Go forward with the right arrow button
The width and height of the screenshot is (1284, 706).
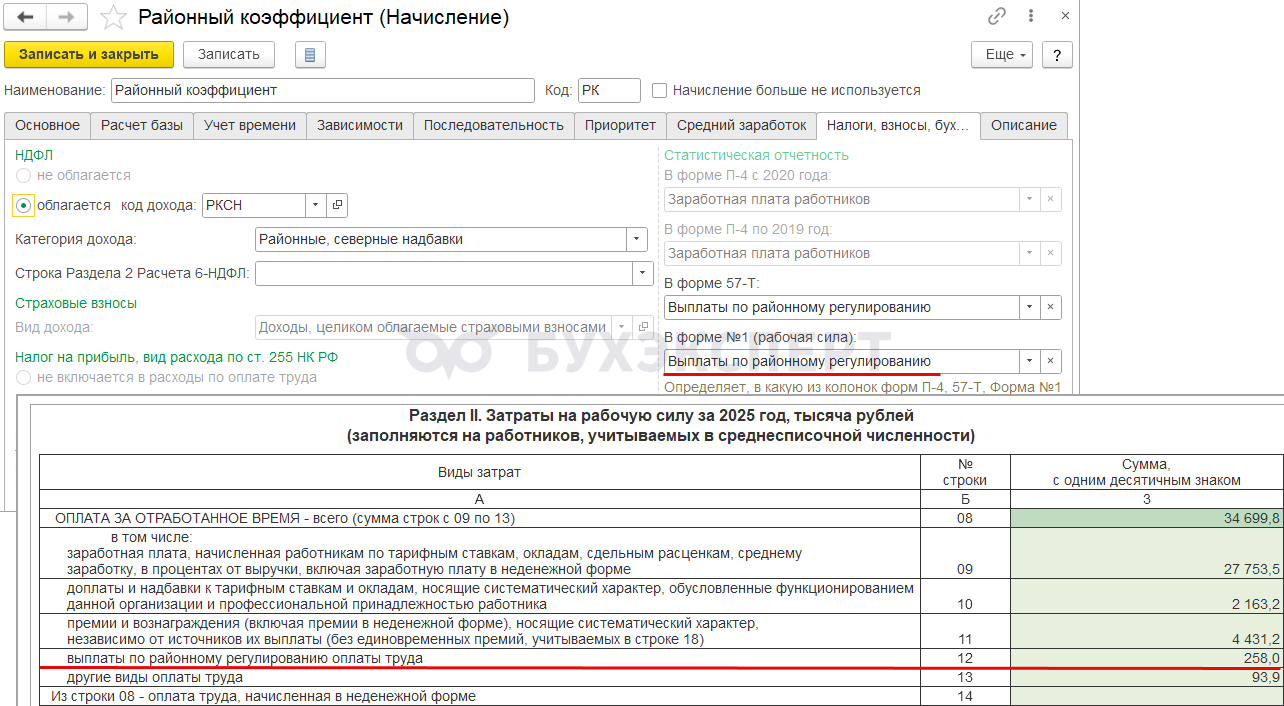tap(66, 17)
